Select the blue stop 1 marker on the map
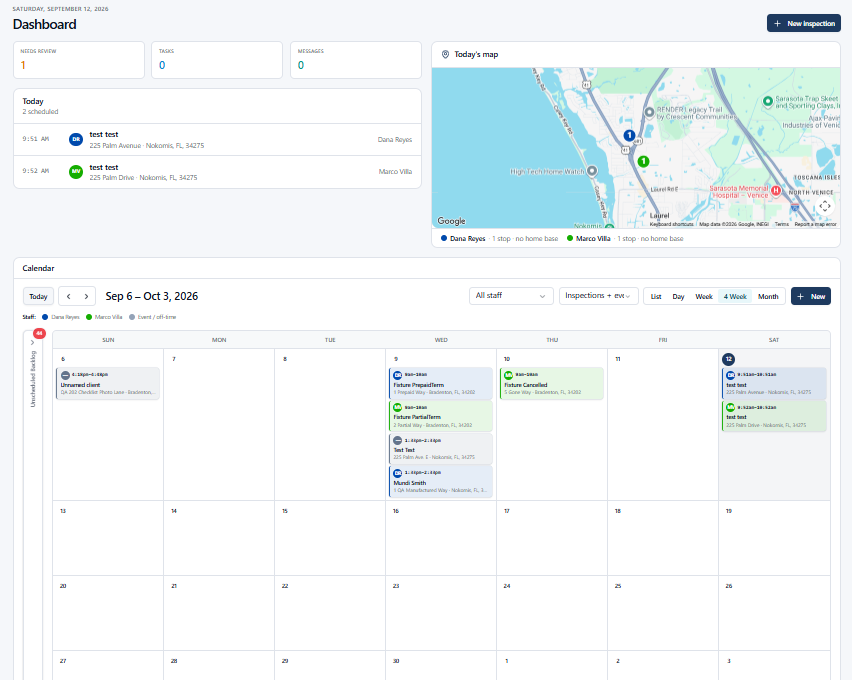 tap(629, 135)
